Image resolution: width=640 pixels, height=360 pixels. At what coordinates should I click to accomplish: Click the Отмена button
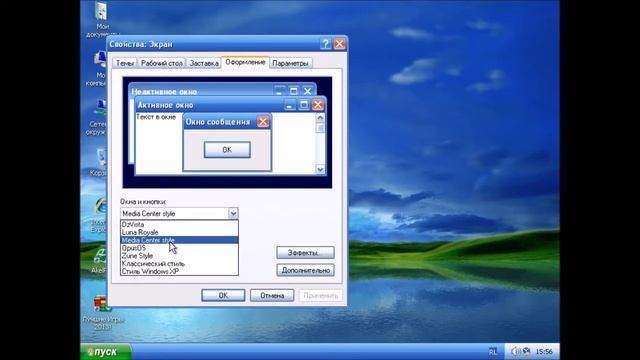[x=272, y=295]
